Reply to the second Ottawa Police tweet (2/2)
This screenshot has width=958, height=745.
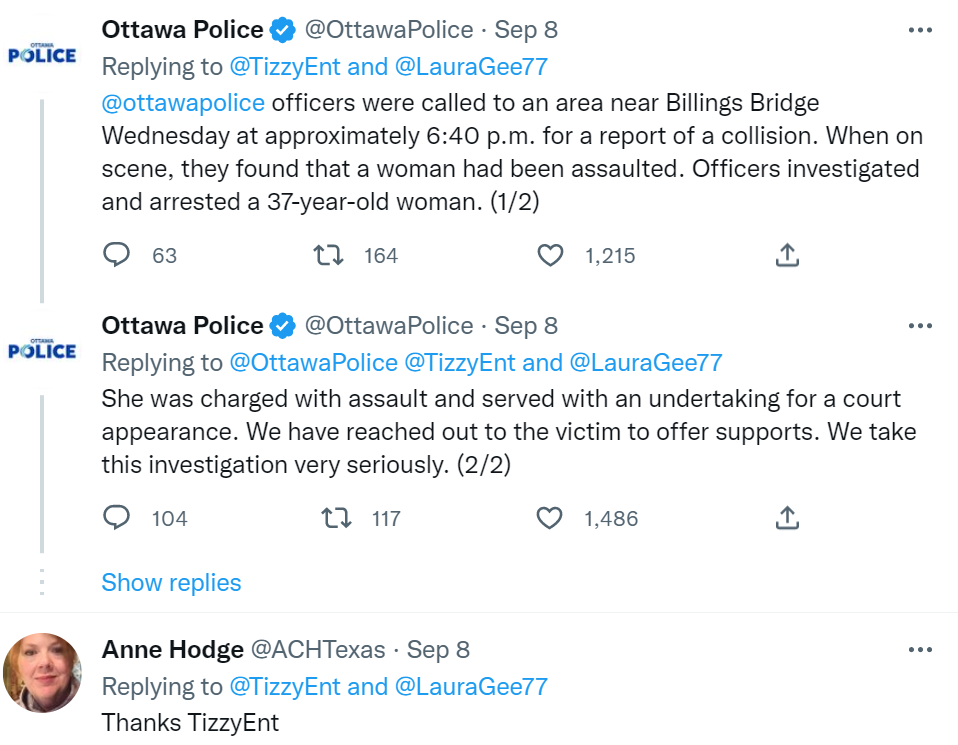pos(117,518)
